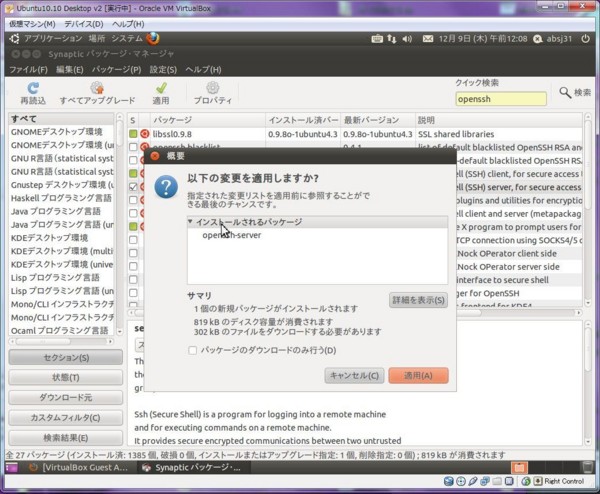This screenshot has height=494, width=600.
Task: Click the クイック検索 openssh input field
Action: coord(501,99)
